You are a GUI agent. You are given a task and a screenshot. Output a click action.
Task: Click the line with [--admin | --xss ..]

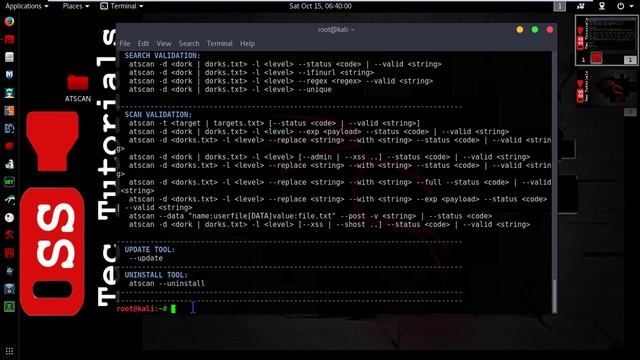coord(329,157)
